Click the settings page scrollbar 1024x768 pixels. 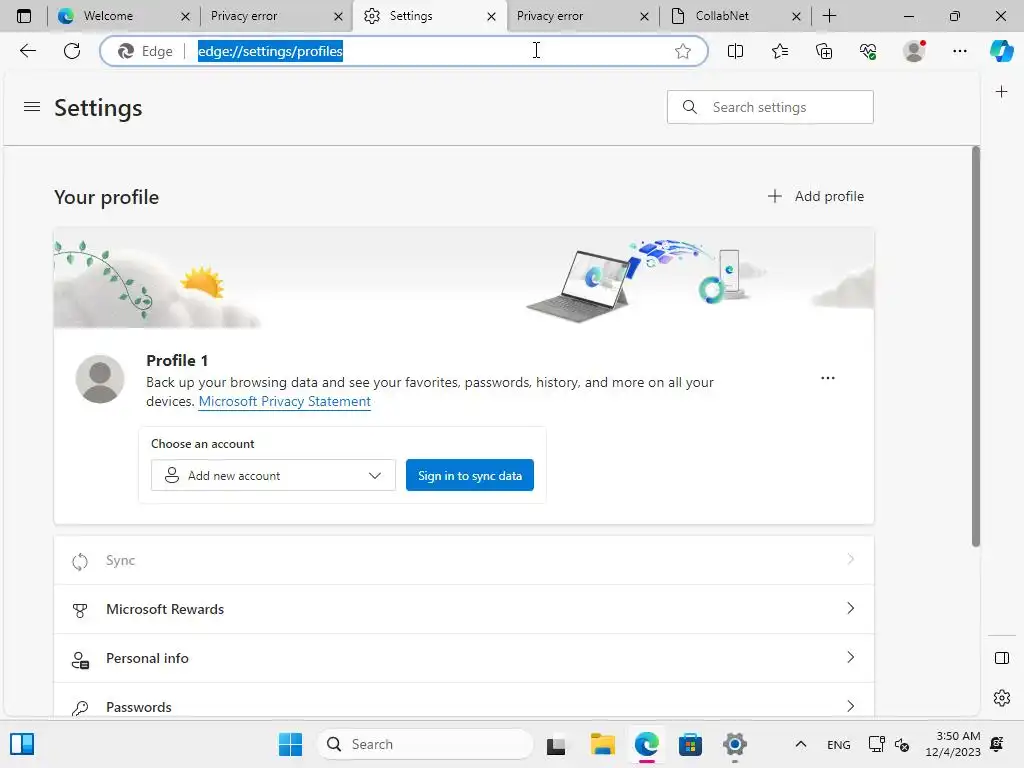(976, 346)
